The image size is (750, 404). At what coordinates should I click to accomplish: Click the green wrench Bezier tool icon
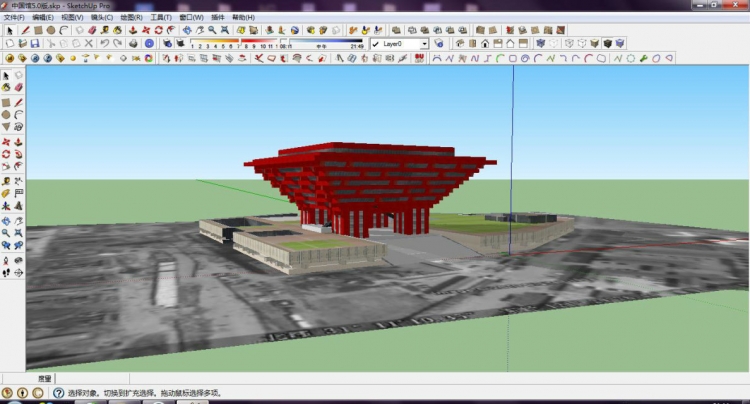(x=643, y=58)
